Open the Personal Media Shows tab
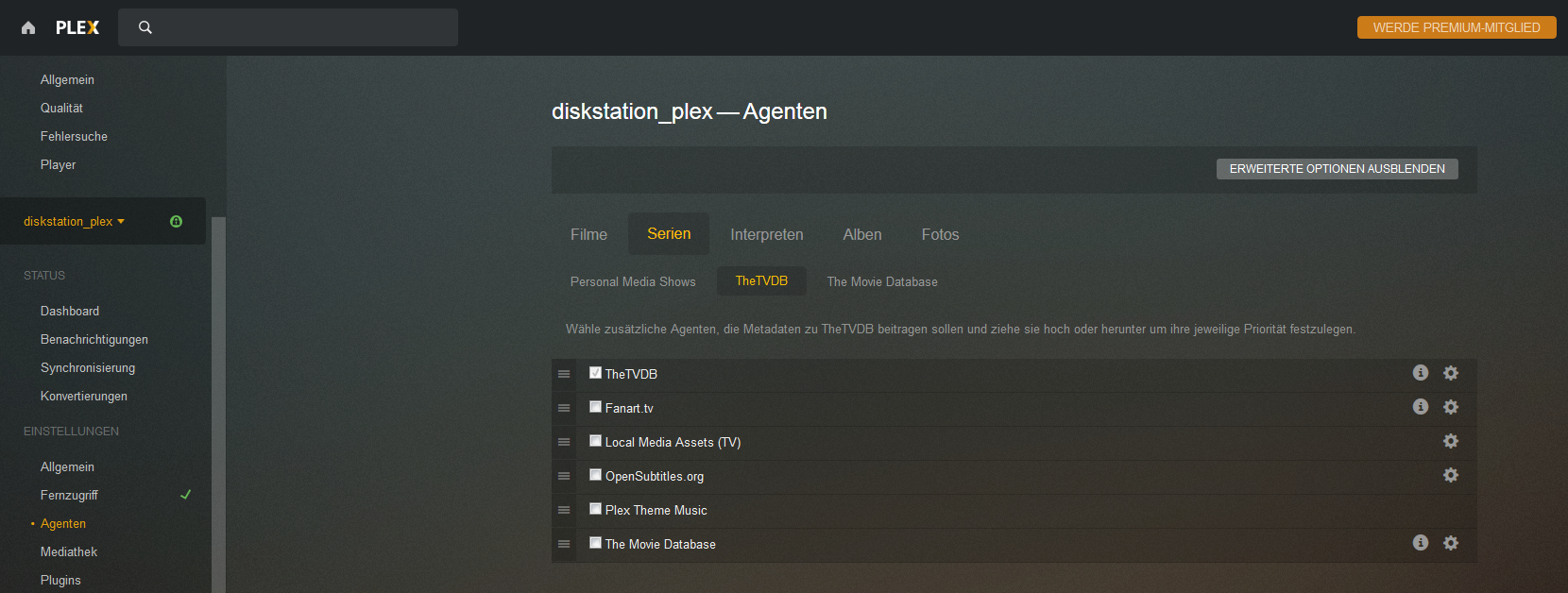Viewport: 1568px width, 593px height. (633, 281)
